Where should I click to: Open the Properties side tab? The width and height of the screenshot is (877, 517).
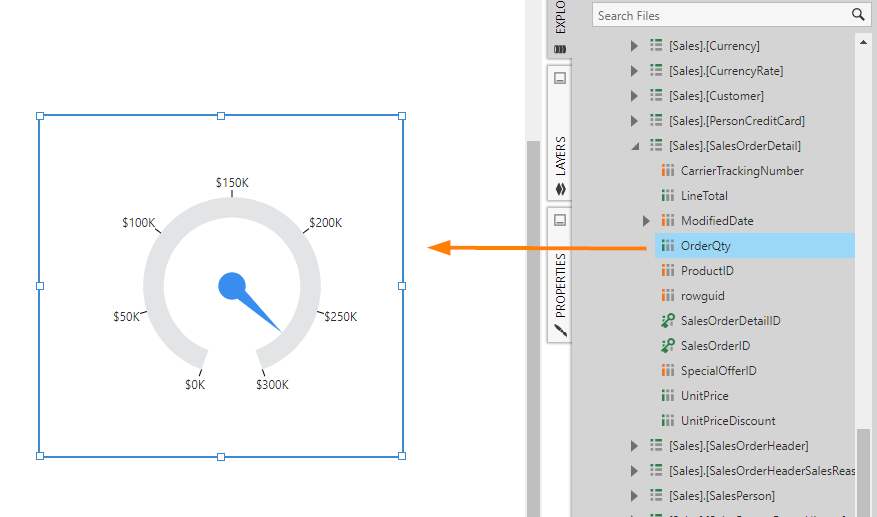click(x=560, y=290)
